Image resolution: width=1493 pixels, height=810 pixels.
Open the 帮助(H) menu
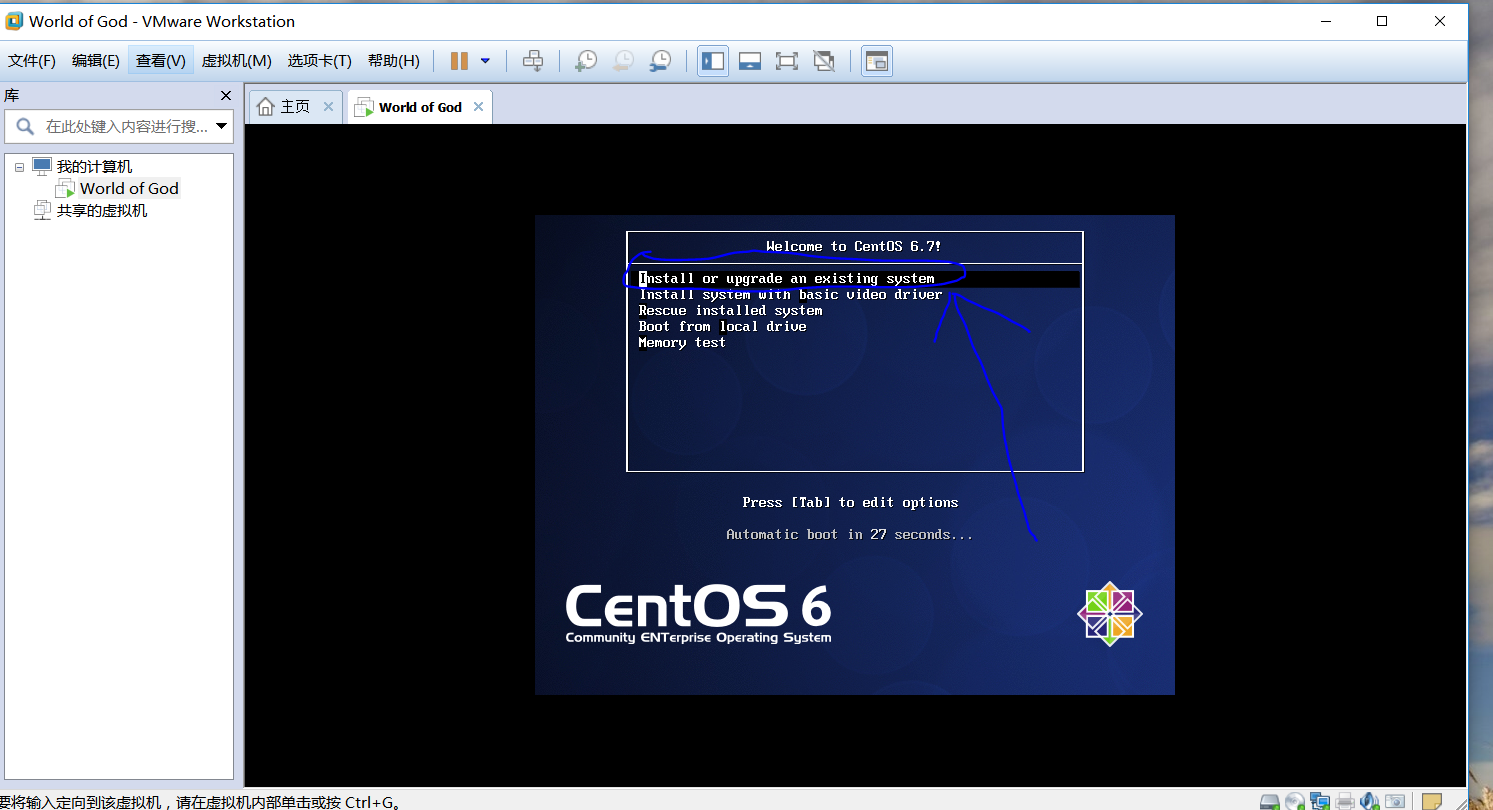coord(394,61)
